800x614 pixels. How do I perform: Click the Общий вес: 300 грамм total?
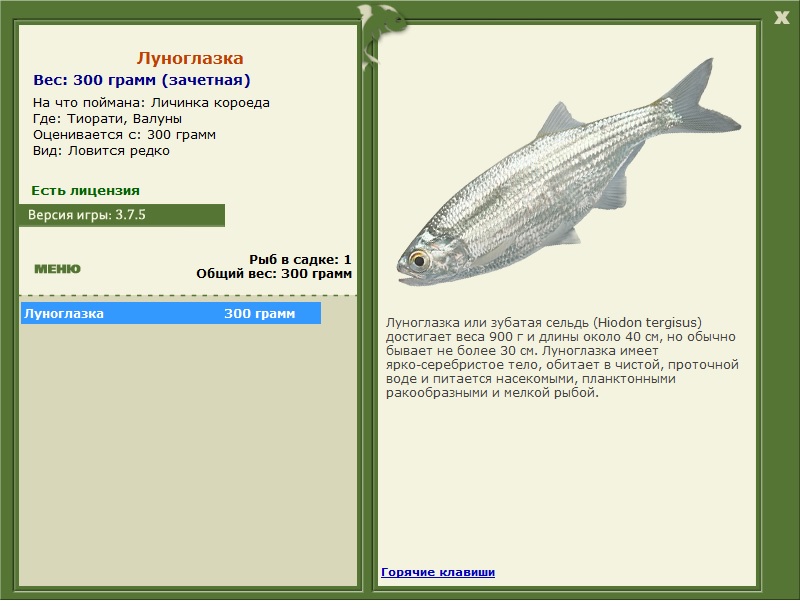coord(274,274)
